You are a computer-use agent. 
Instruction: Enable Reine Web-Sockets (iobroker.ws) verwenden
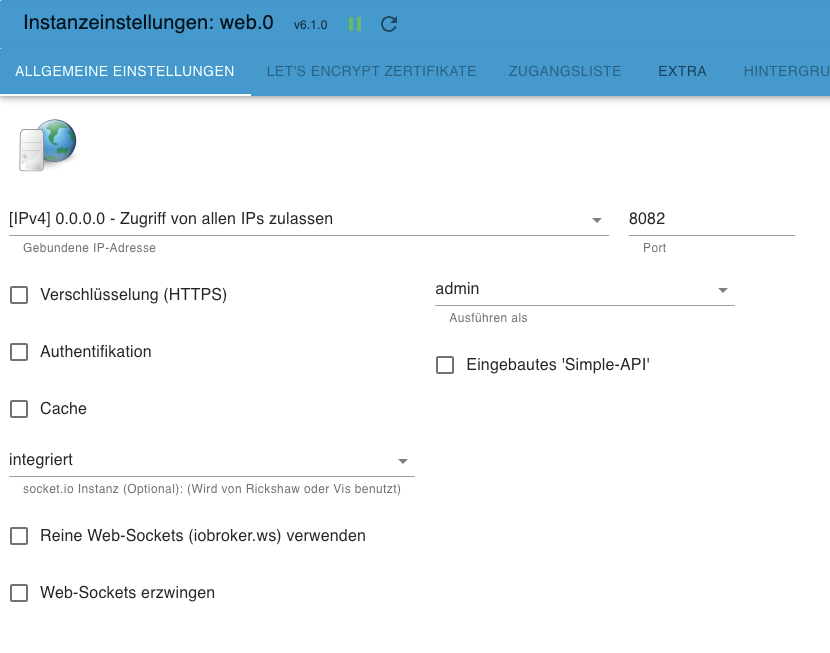[x=19, y=536]
